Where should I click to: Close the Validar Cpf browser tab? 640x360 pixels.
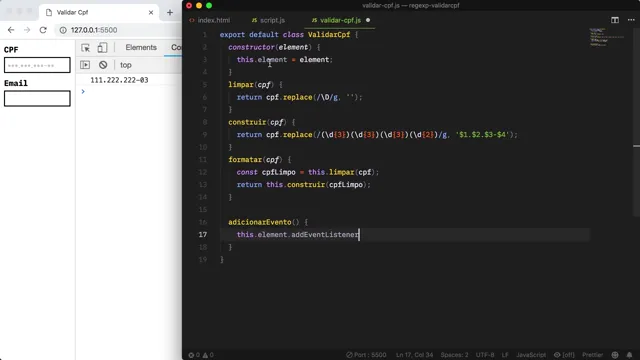coord(151,12)
